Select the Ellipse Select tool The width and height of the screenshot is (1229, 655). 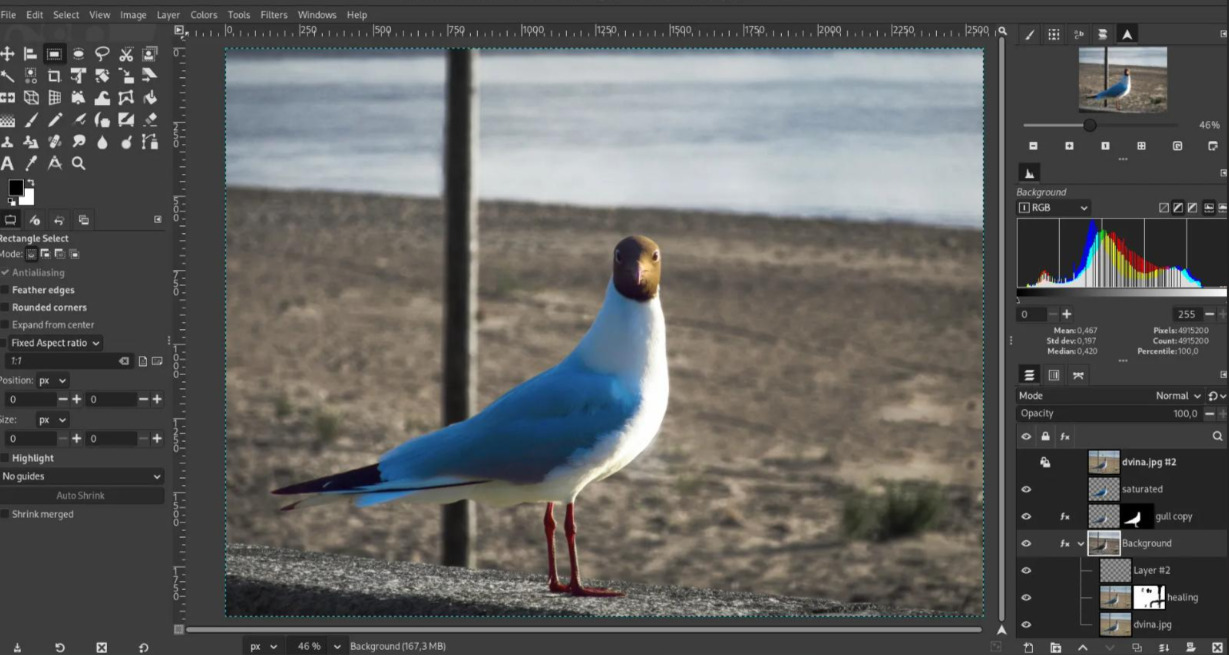point(78,54)
